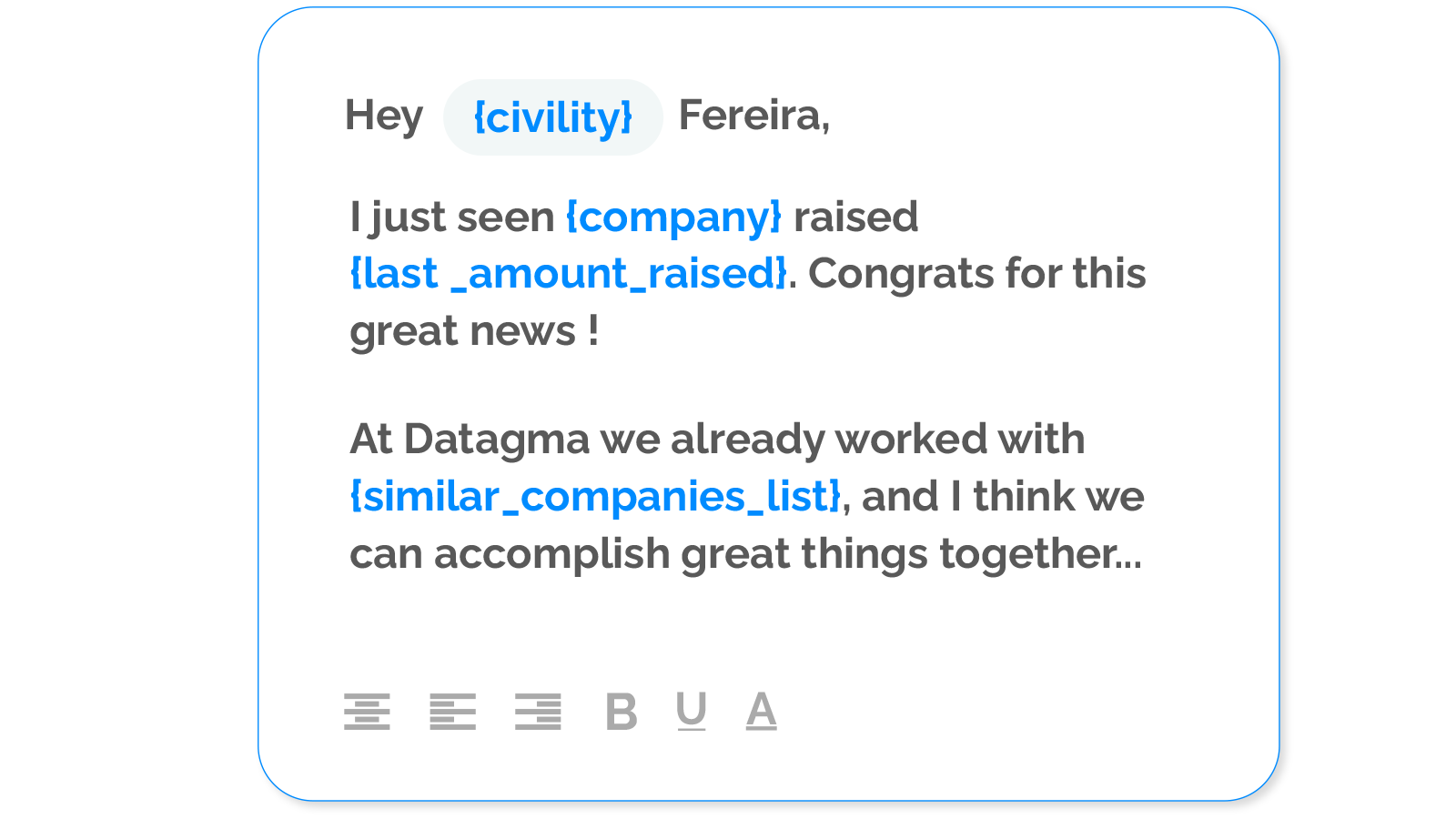Screen dimensions: 1456x819
Task: Click the "great news !" line
Action: pos(474,331)
